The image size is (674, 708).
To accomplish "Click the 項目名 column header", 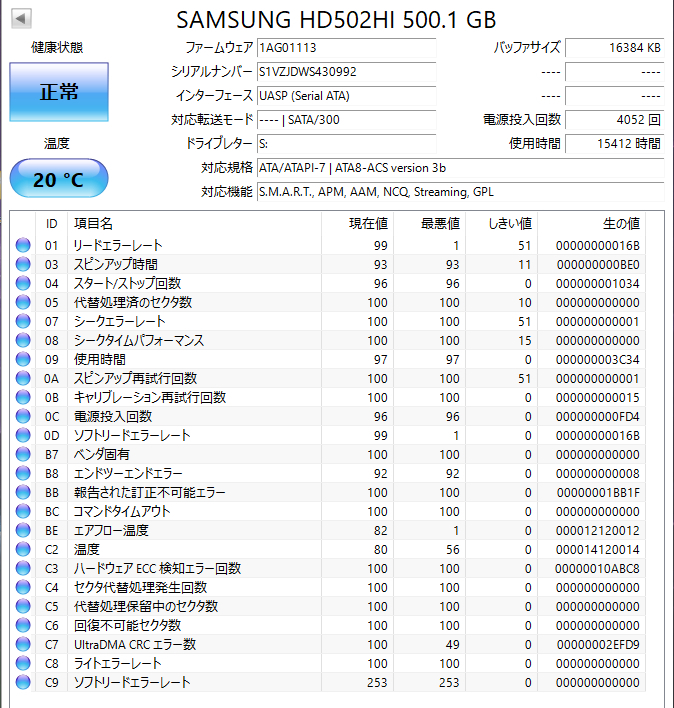I will (194, 224).
